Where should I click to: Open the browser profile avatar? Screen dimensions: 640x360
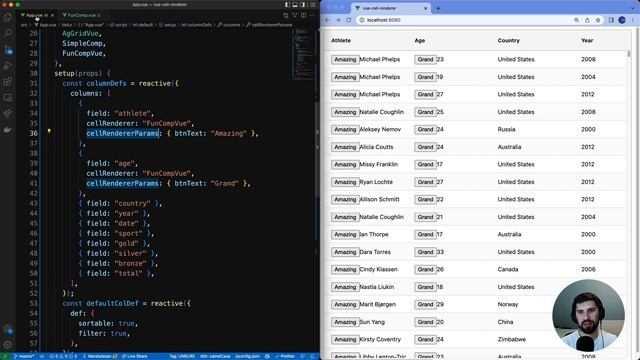click(622, 20)
